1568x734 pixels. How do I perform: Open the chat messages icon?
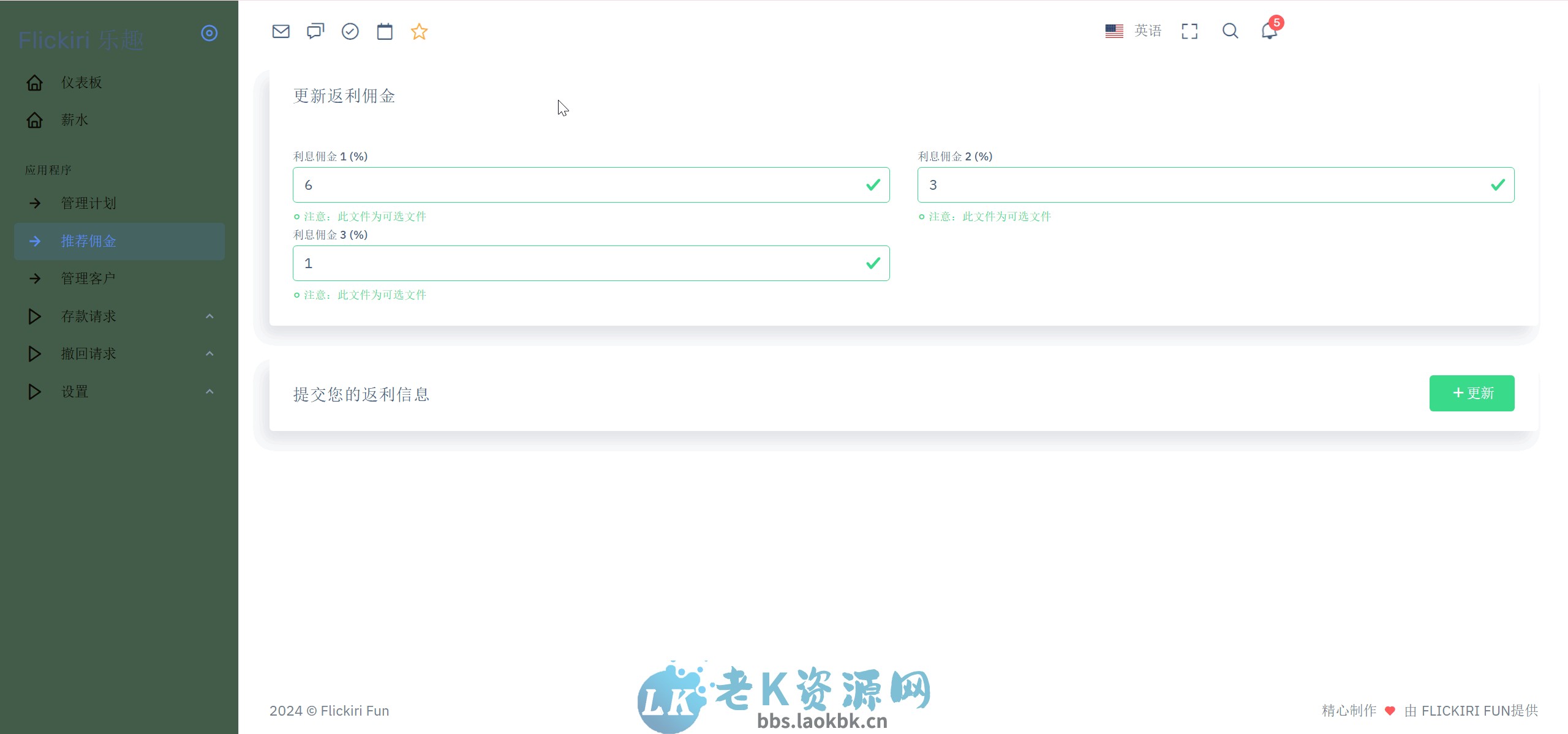click(315, 31)
